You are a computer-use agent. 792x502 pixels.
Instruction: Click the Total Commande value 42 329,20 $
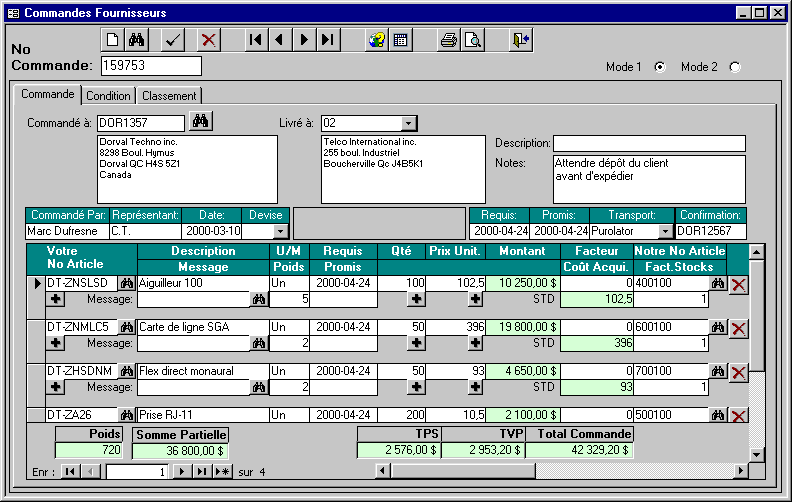579,450
